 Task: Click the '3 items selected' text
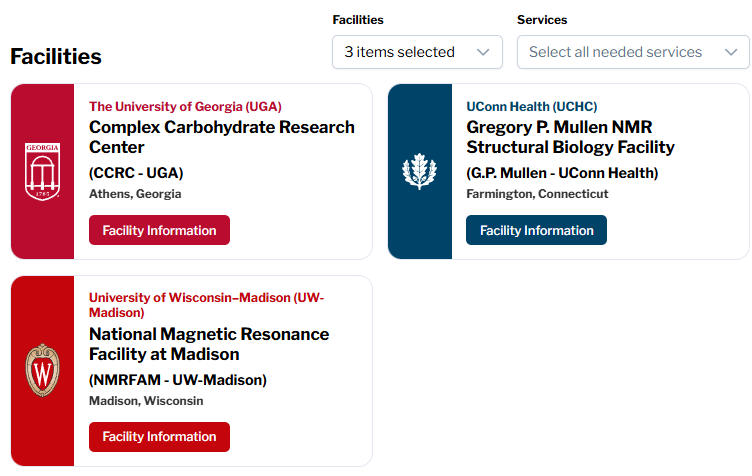pos(399,52)
